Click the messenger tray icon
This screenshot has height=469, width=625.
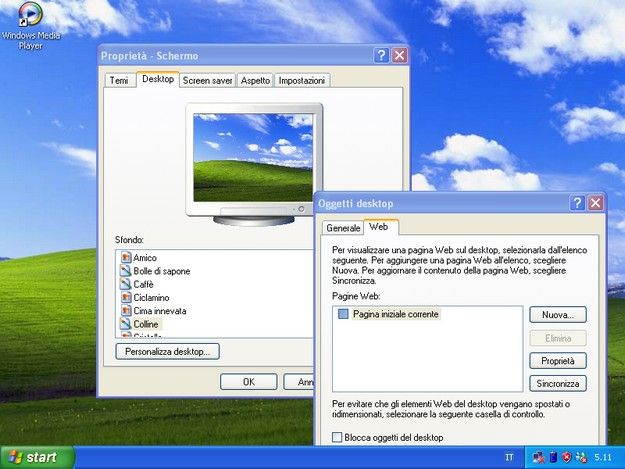tap(581, 457)
